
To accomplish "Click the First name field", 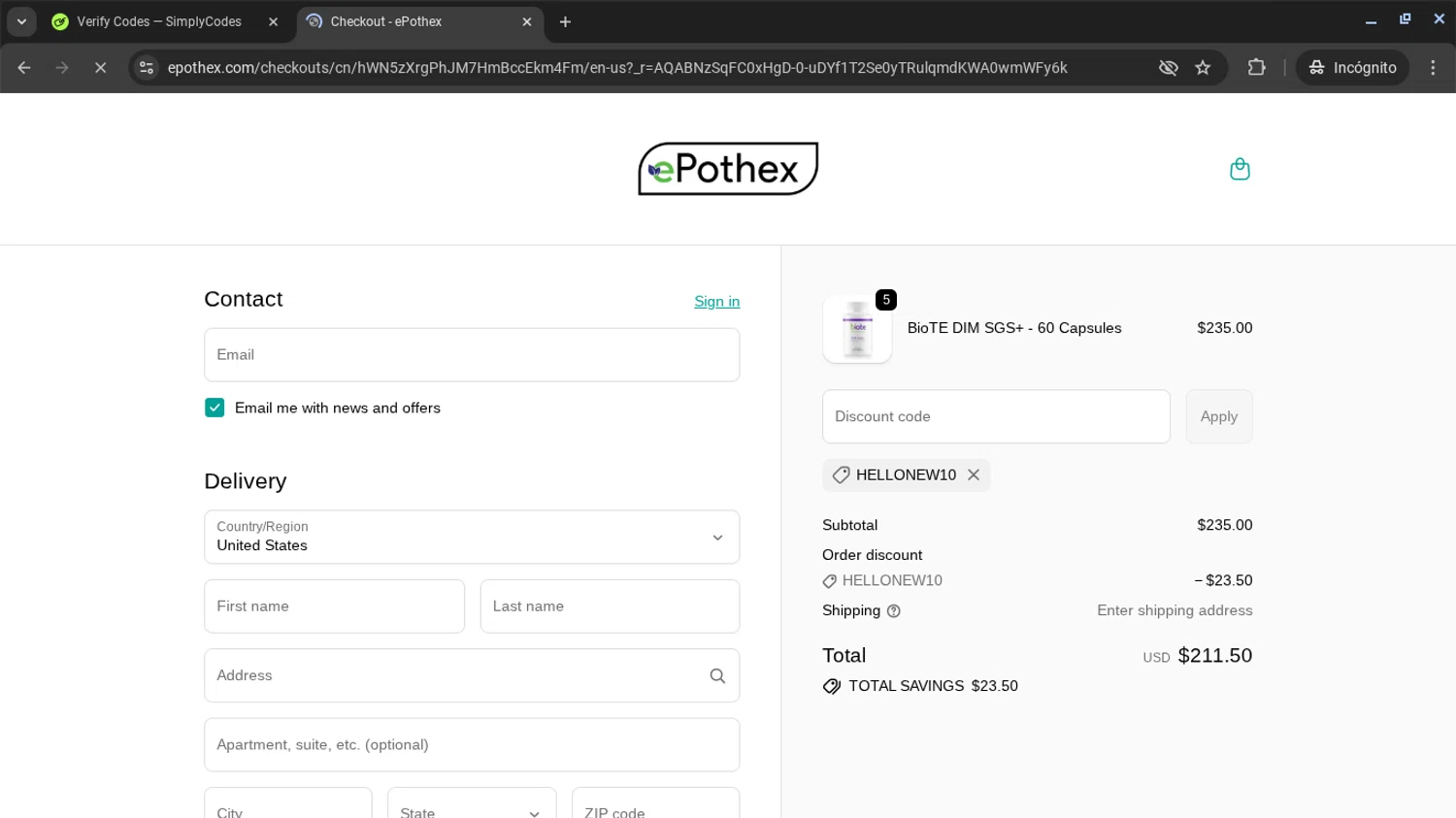I will click(335, 606).
